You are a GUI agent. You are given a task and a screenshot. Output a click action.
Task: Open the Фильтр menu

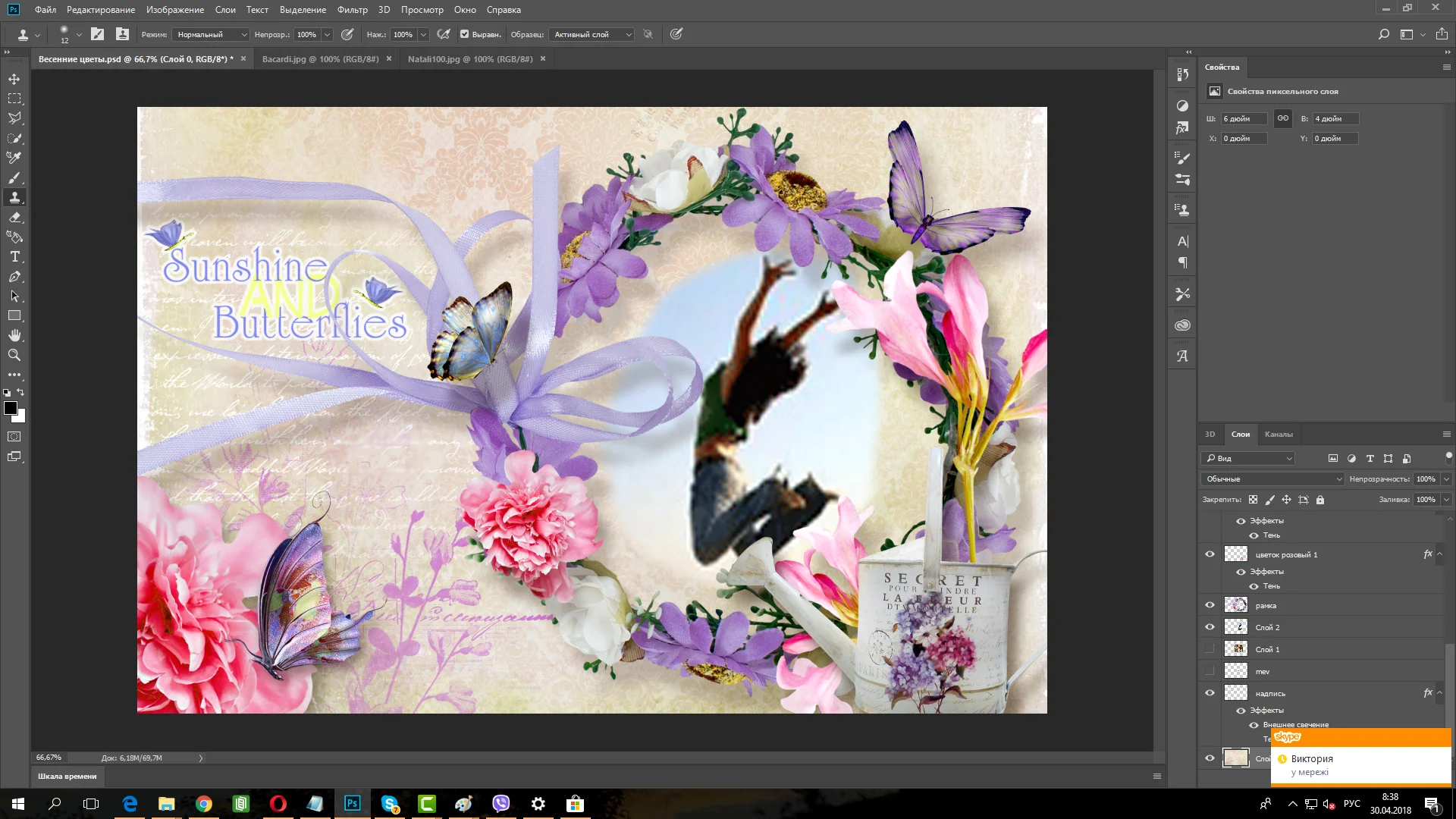click(x=352, y=10)
